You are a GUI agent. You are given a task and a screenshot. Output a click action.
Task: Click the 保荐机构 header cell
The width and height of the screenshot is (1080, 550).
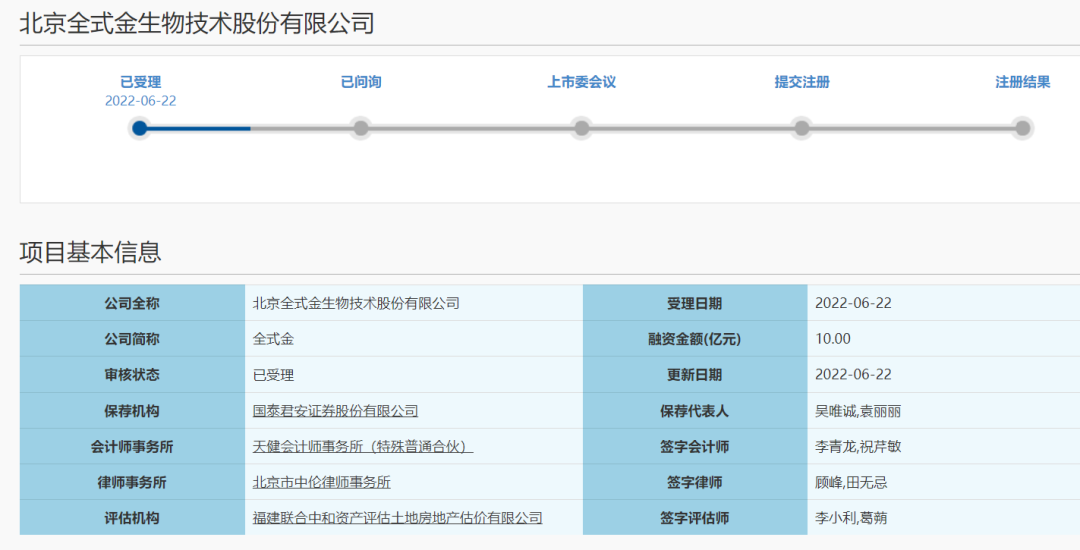click(x=132, y=411)
